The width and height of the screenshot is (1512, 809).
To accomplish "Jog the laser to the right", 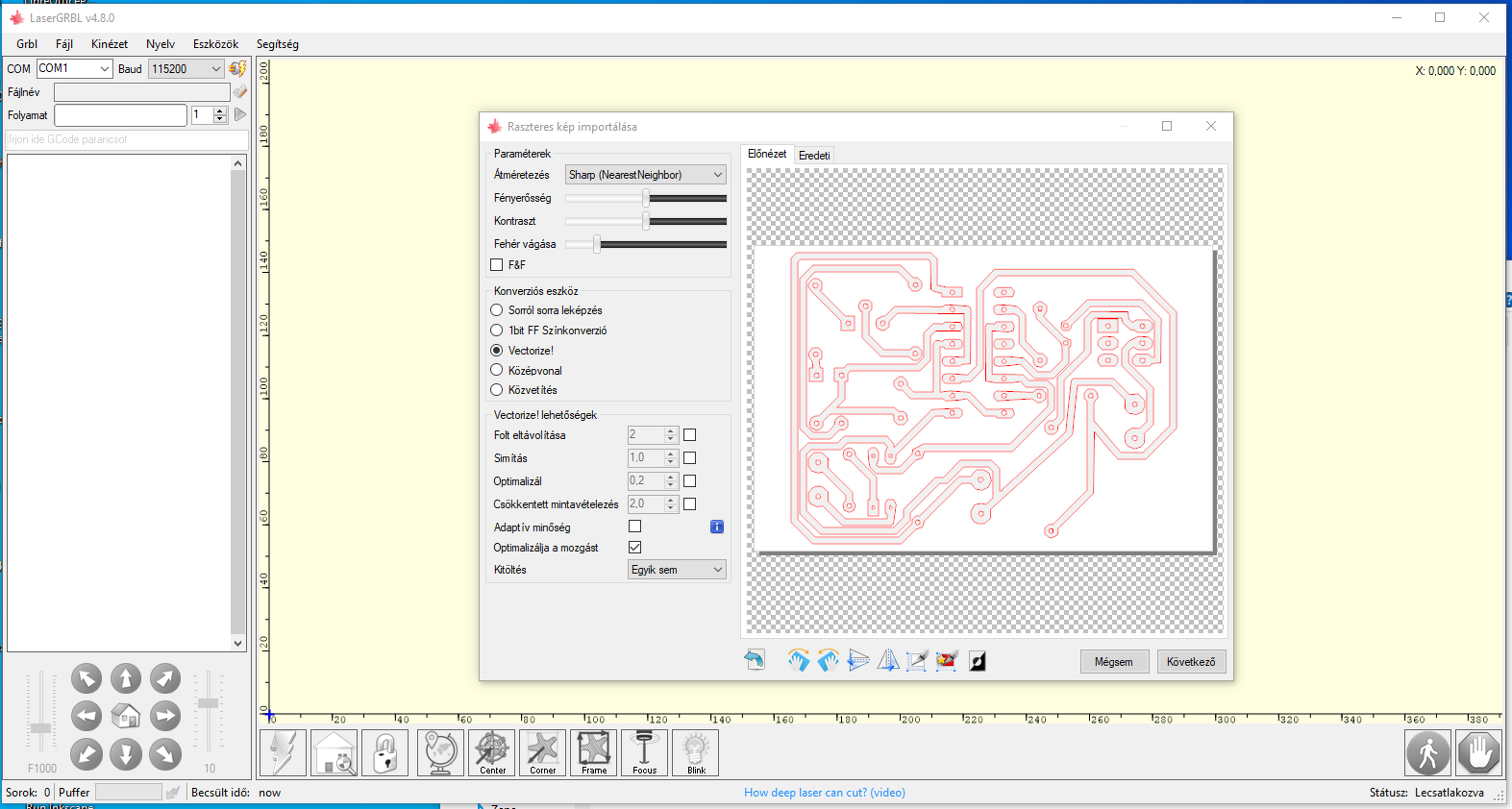I will pyautogui.click(x=165, y=717).
